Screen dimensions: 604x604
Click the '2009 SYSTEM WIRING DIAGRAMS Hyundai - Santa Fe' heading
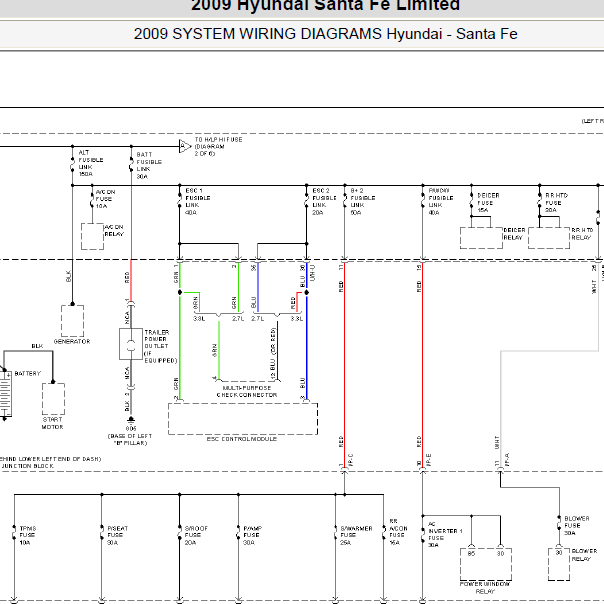(x=325, y=34)
